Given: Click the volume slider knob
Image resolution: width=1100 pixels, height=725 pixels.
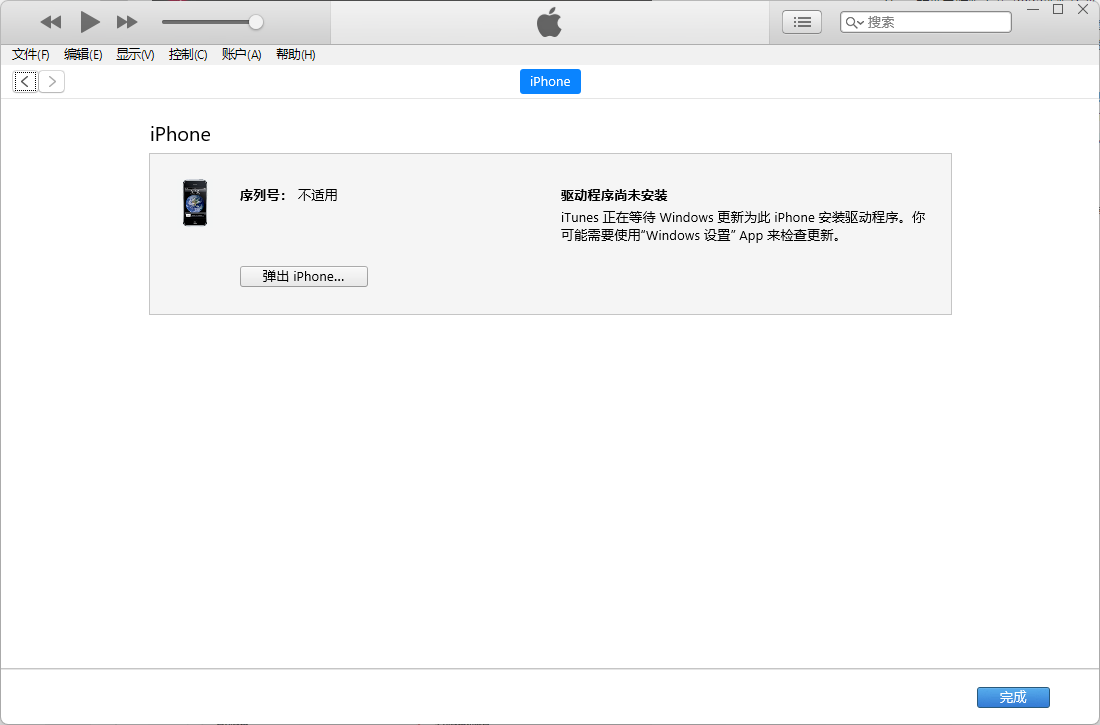Looking at the screenshot, I should [256, 22].
